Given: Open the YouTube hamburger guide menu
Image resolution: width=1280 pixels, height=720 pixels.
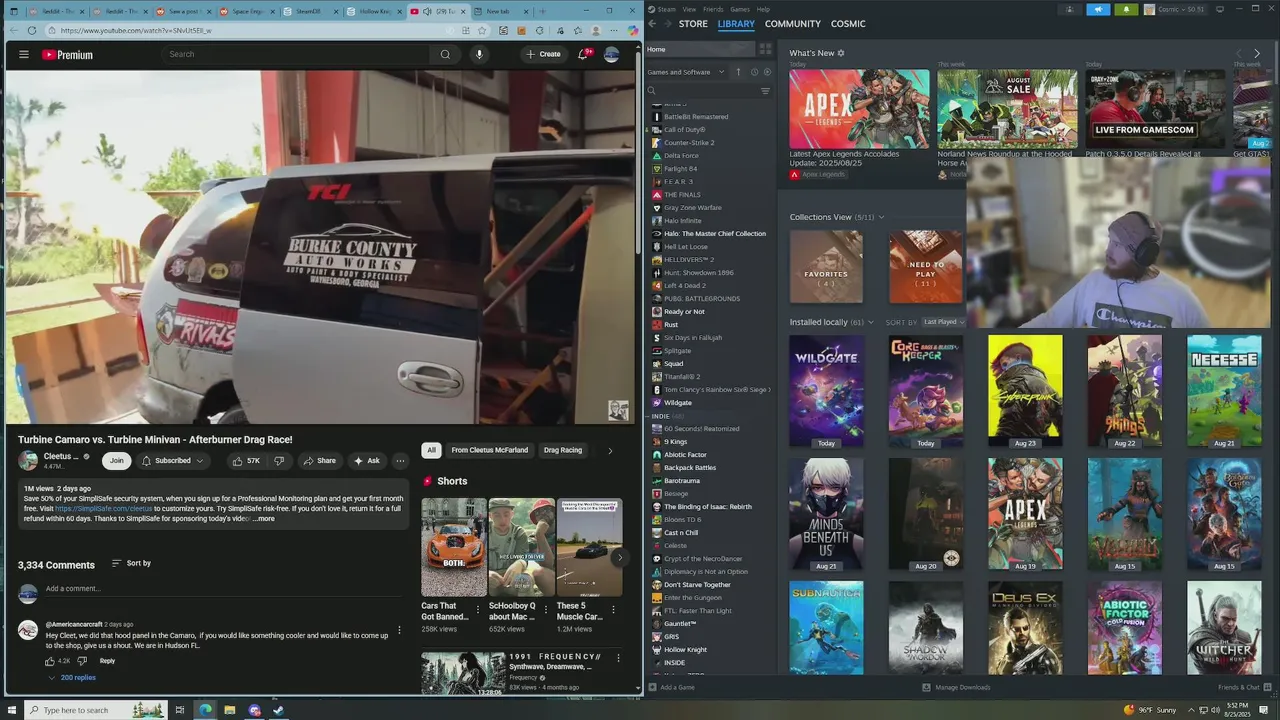Looking at the screenshot, I should point(24,54).
